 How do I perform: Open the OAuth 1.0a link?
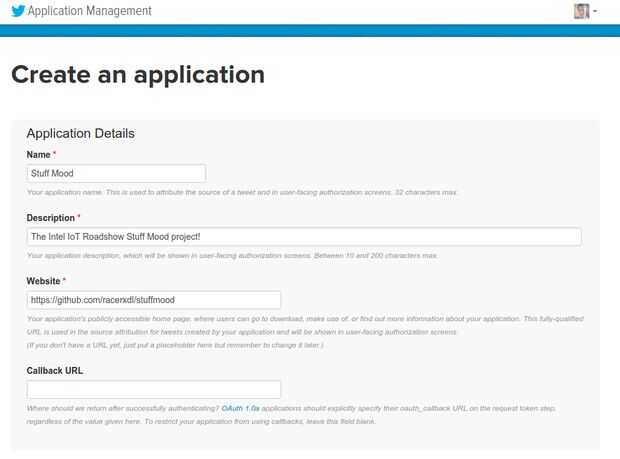coord(238,408)
